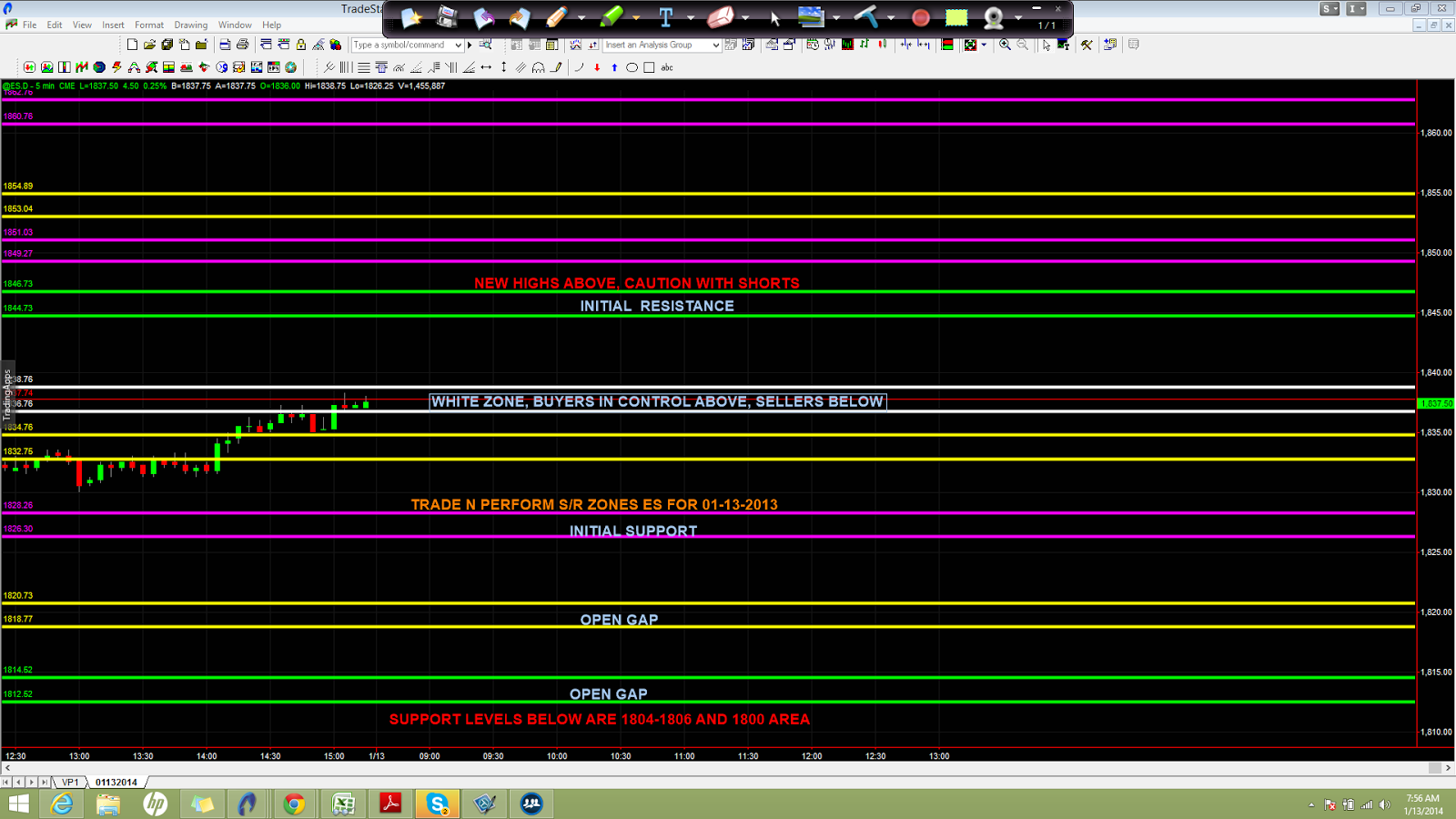Click the undo arrow on annotation bar
The image size is (1456, 819).
[483, 17]
